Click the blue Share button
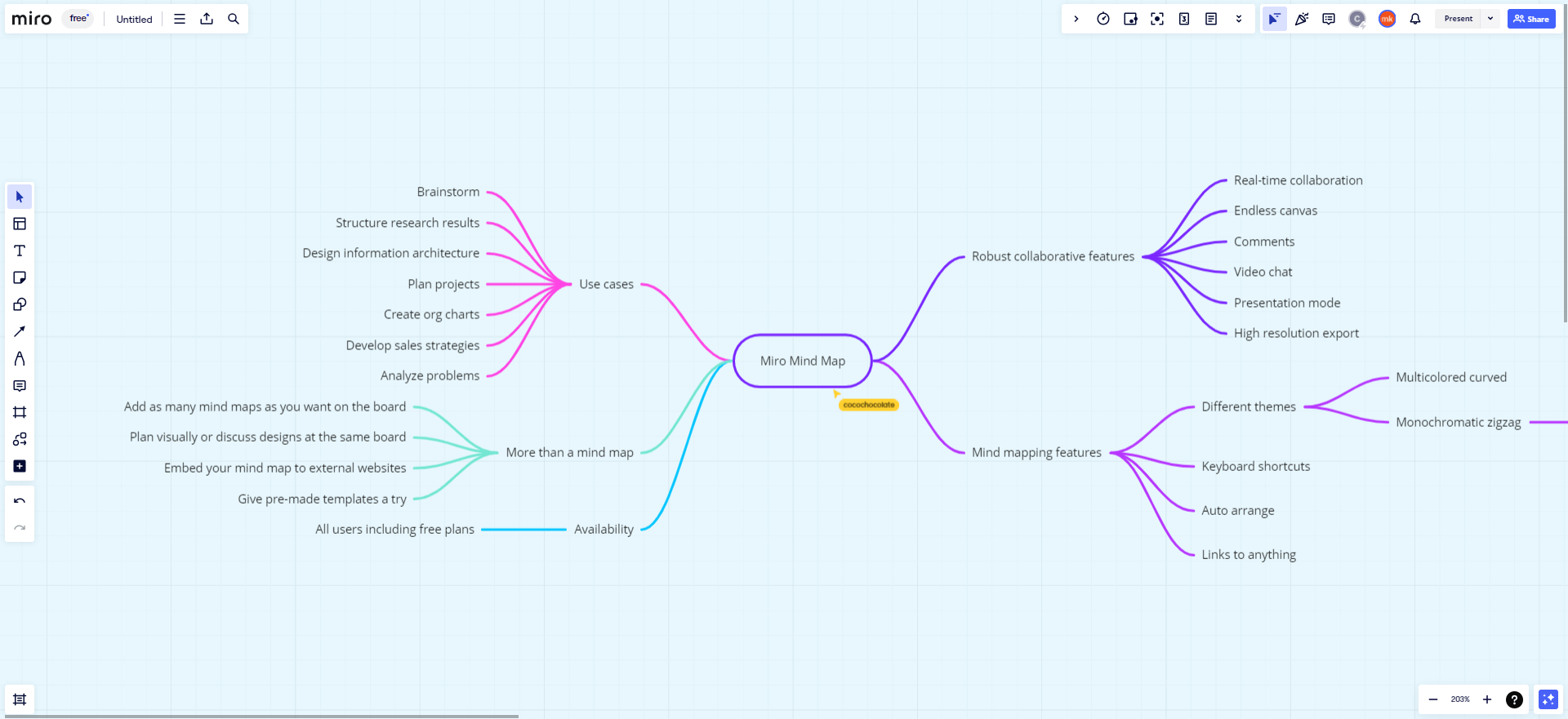This screenshot has height=719, width=1568. tap(1531, 19)
